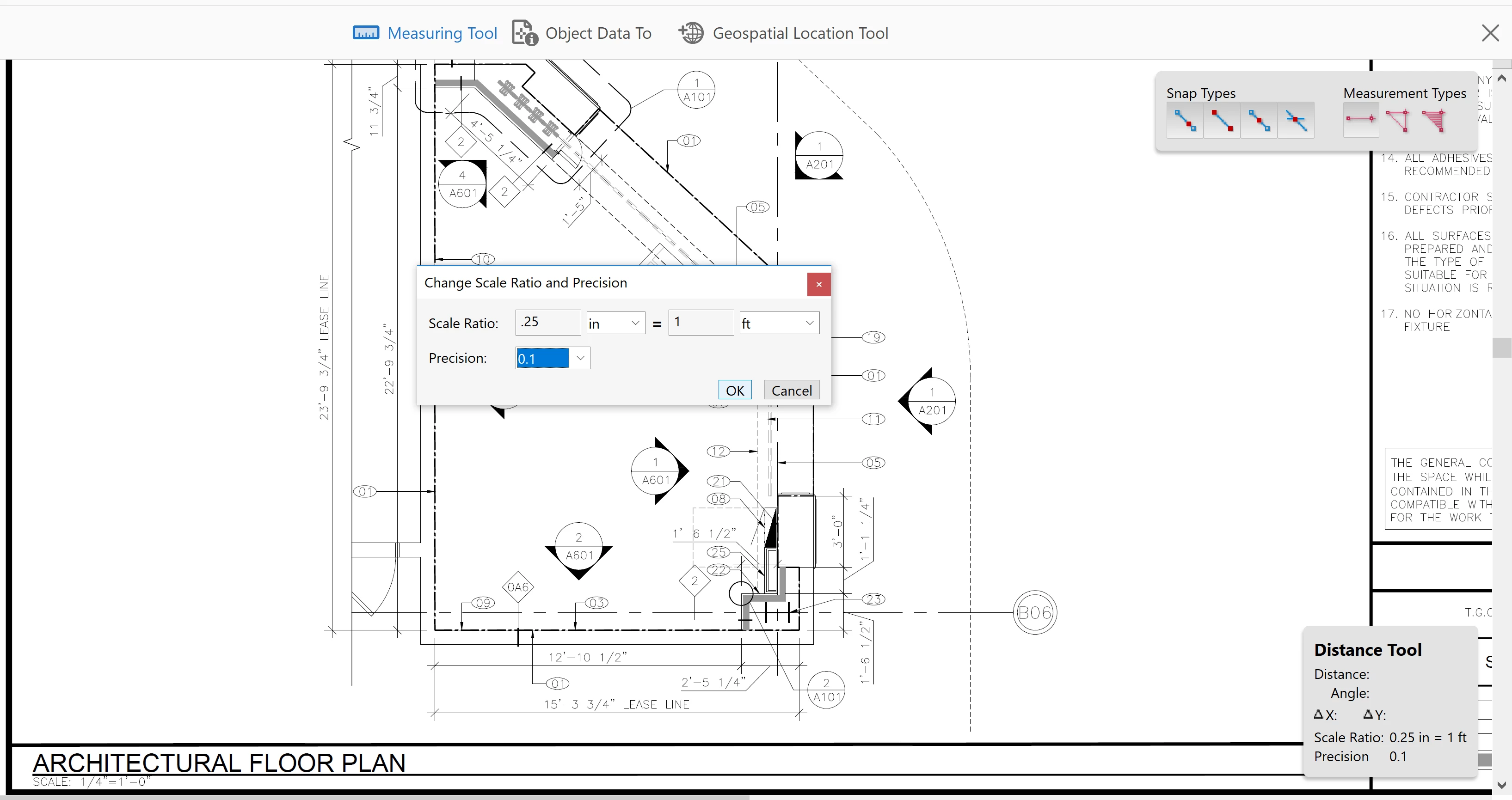
Task: Select the distance measurement type icon
Action: pyautogui.click(x=1360, y=120)
